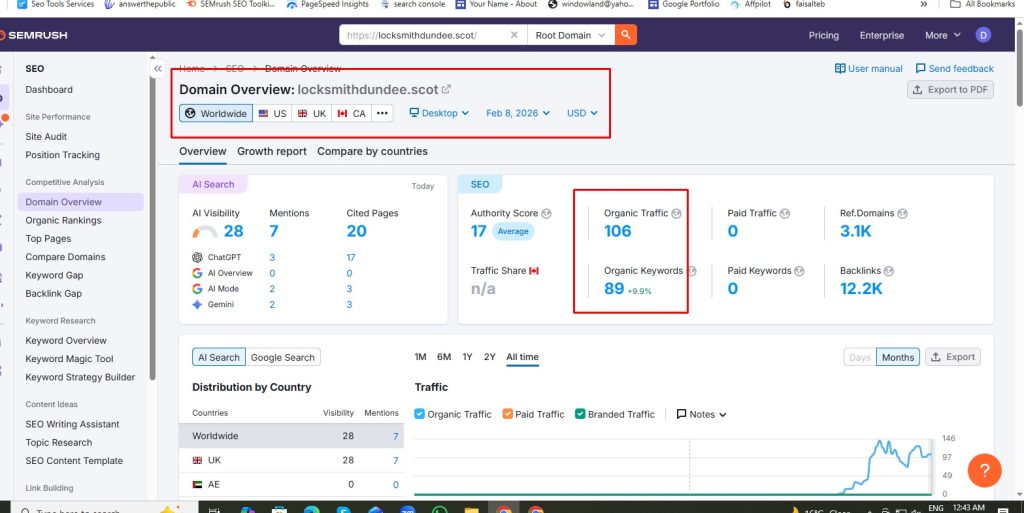
Task: Open SEO Writing Assistant in sidebar
Action: (72, 424)
